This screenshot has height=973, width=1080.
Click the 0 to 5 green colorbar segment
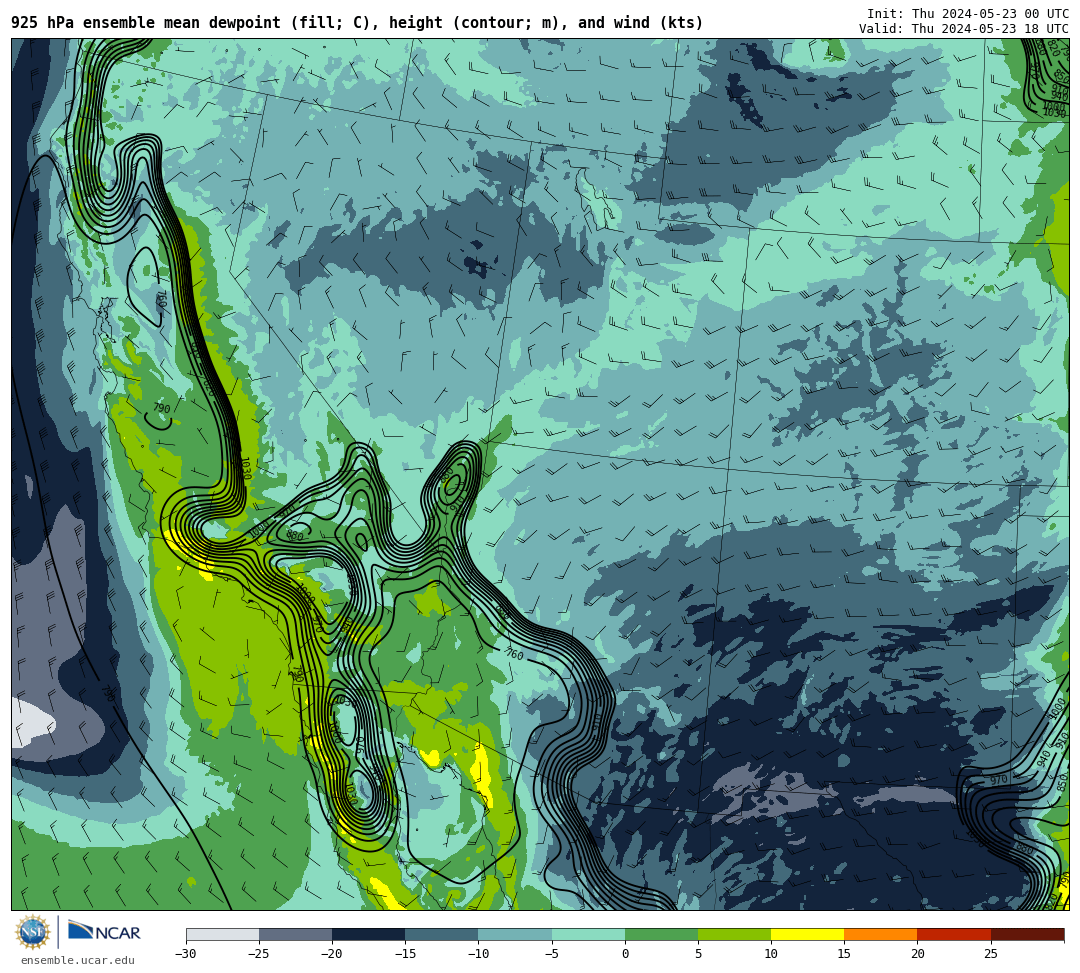tap(661, 934)
